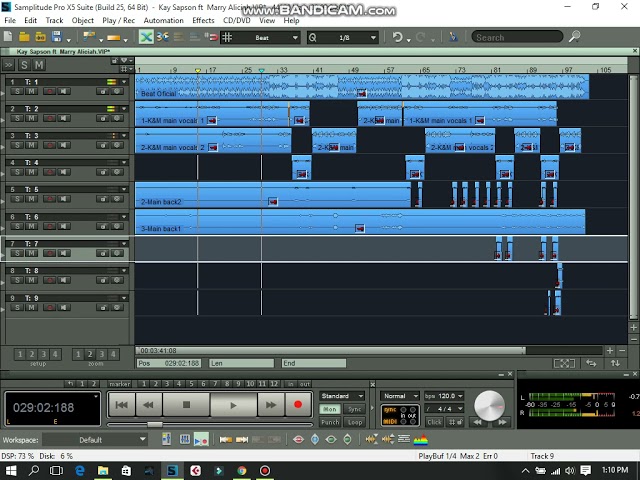Toggle the Mon monitoring button in transport
640x480 pixels.
[x=330, y=409]
